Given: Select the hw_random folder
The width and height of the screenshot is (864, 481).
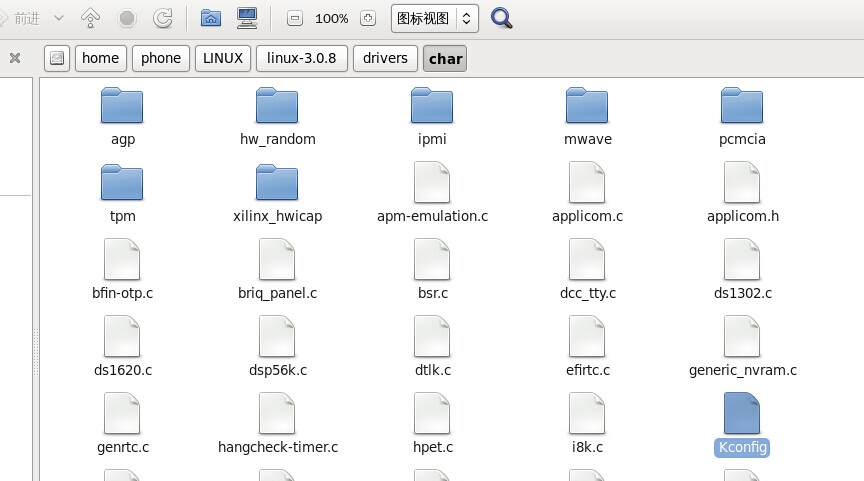Looking at the screenshot, I should (277, 116).
